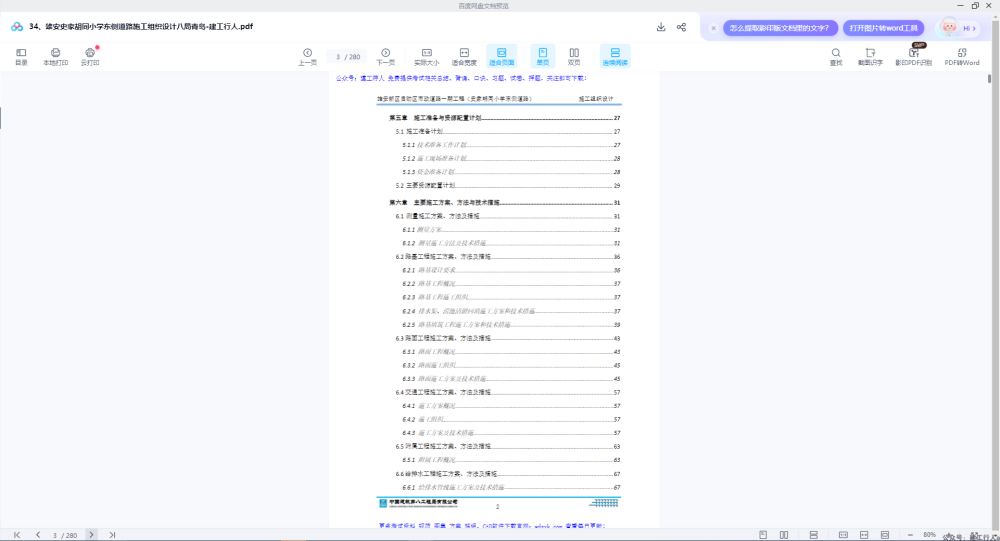The image size is (1000, 541).
Task: Click 打开图片转word工具 button
Action: point(883,28)
